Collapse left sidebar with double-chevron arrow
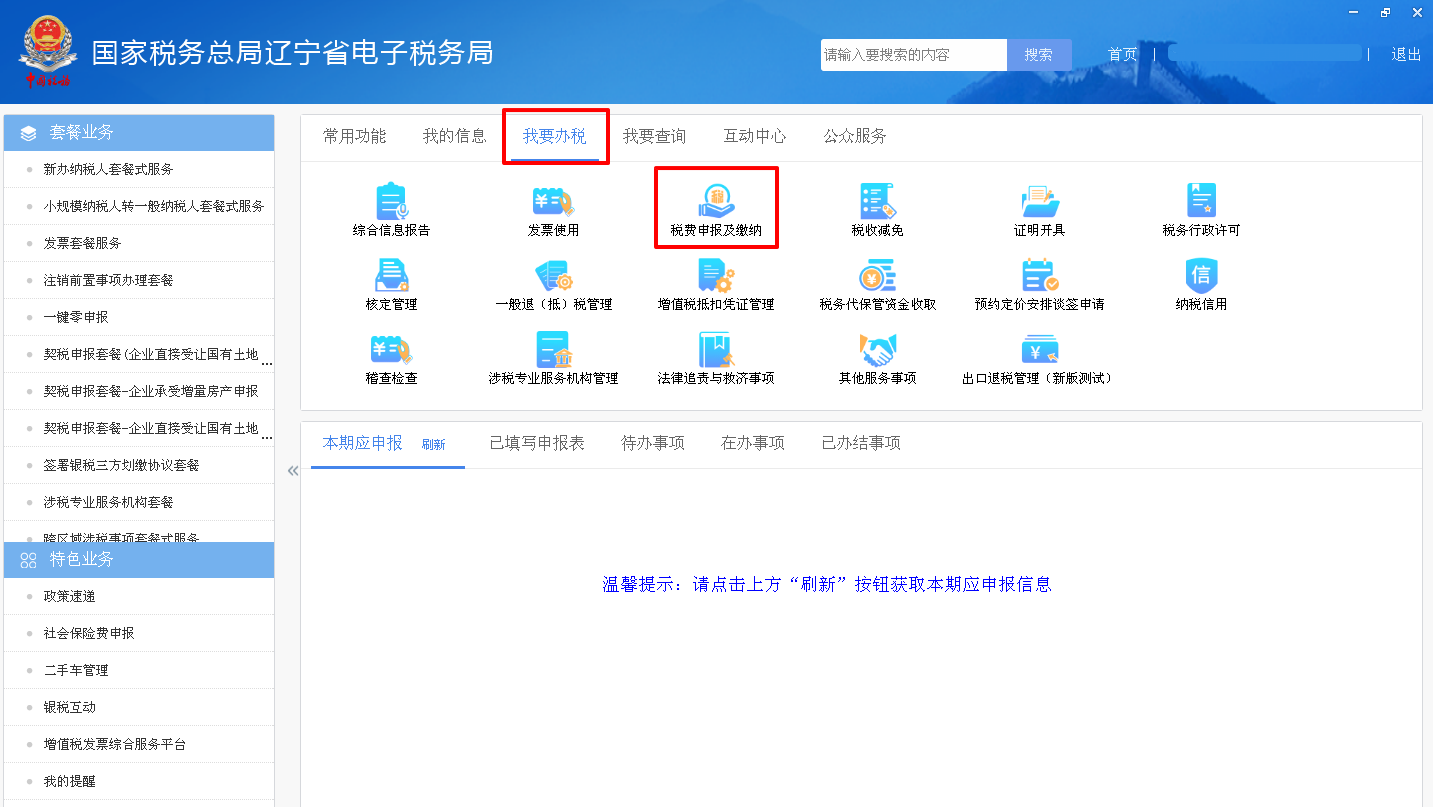 coord(293,471)
